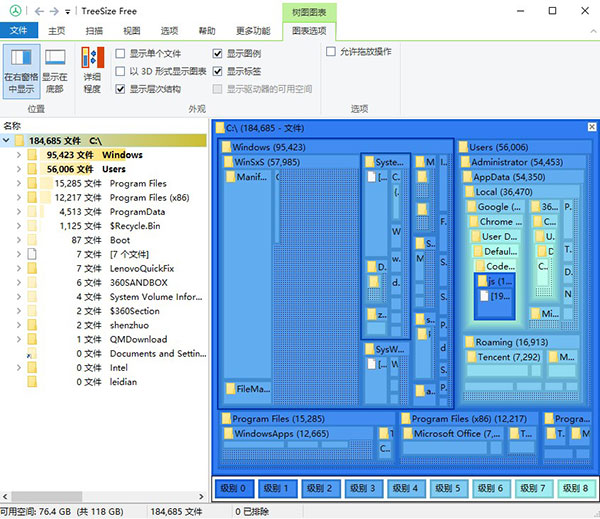Go back with the left arrow button

point(39,11)
